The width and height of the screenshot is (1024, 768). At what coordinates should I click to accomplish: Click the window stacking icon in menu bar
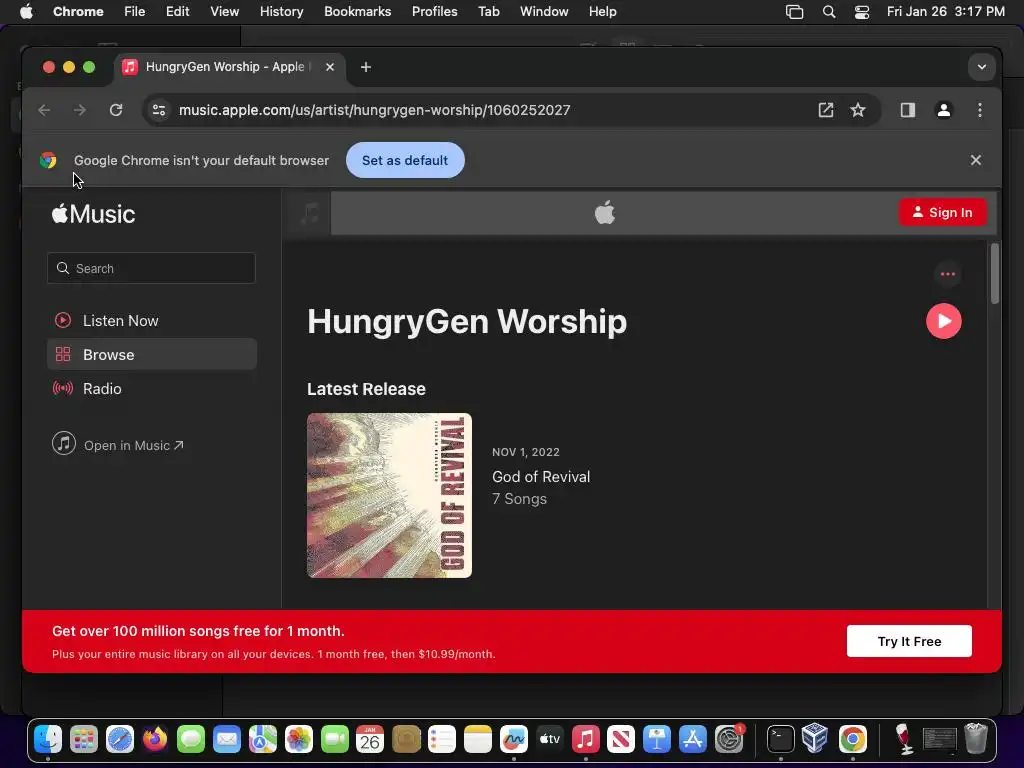pos(794,12)
